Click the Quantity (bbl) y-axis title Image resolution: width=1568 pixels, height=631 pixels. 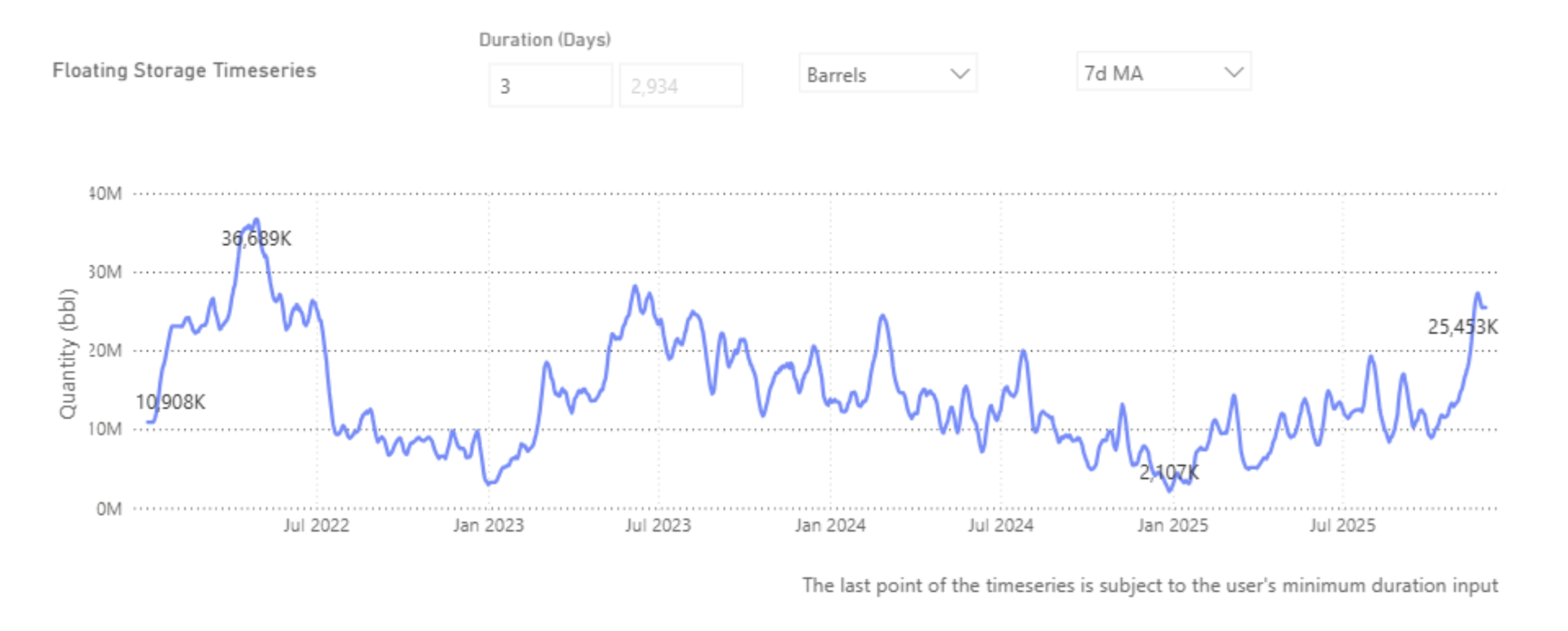click(x=67, y=354)
